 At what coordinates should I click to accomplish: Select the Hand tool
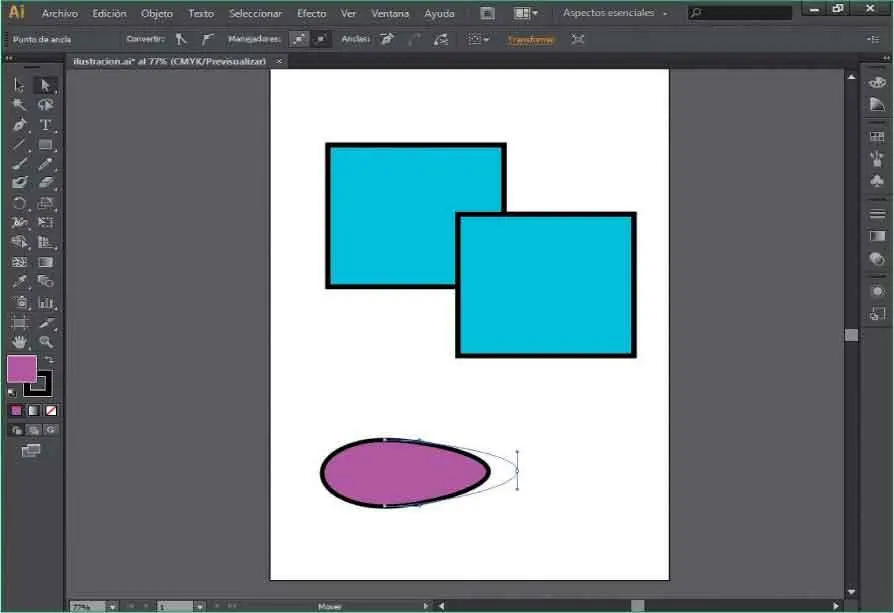coord(19,342)
